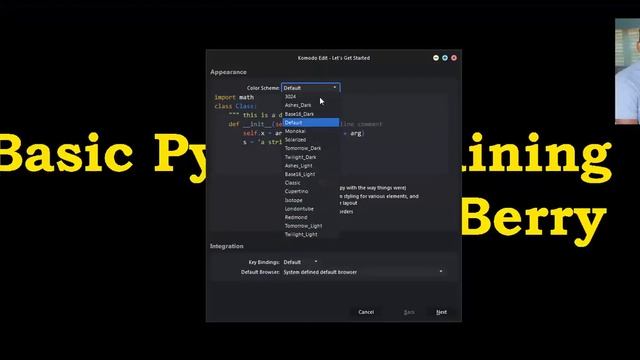This screenshot has height=360, width=640.
Task: Choose Twilight_Dark in the scheme list
Action: [x=311, y=157]
